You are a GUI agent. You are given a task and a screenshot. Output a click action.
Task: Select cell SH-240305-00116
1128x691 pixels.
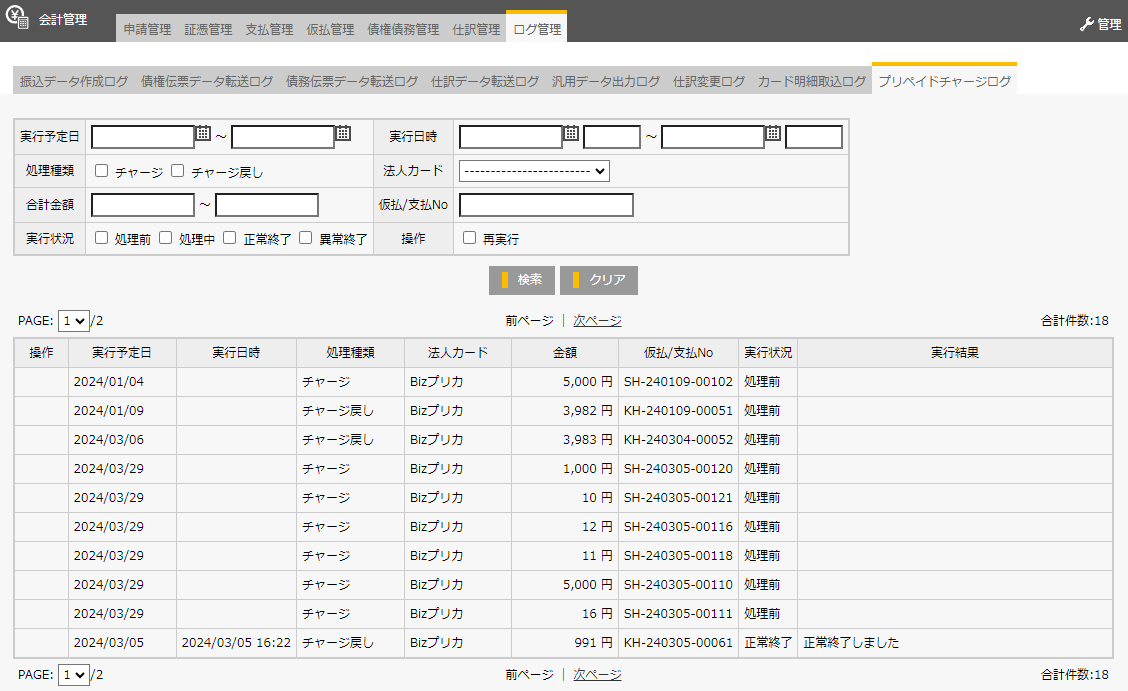point(678,526)
